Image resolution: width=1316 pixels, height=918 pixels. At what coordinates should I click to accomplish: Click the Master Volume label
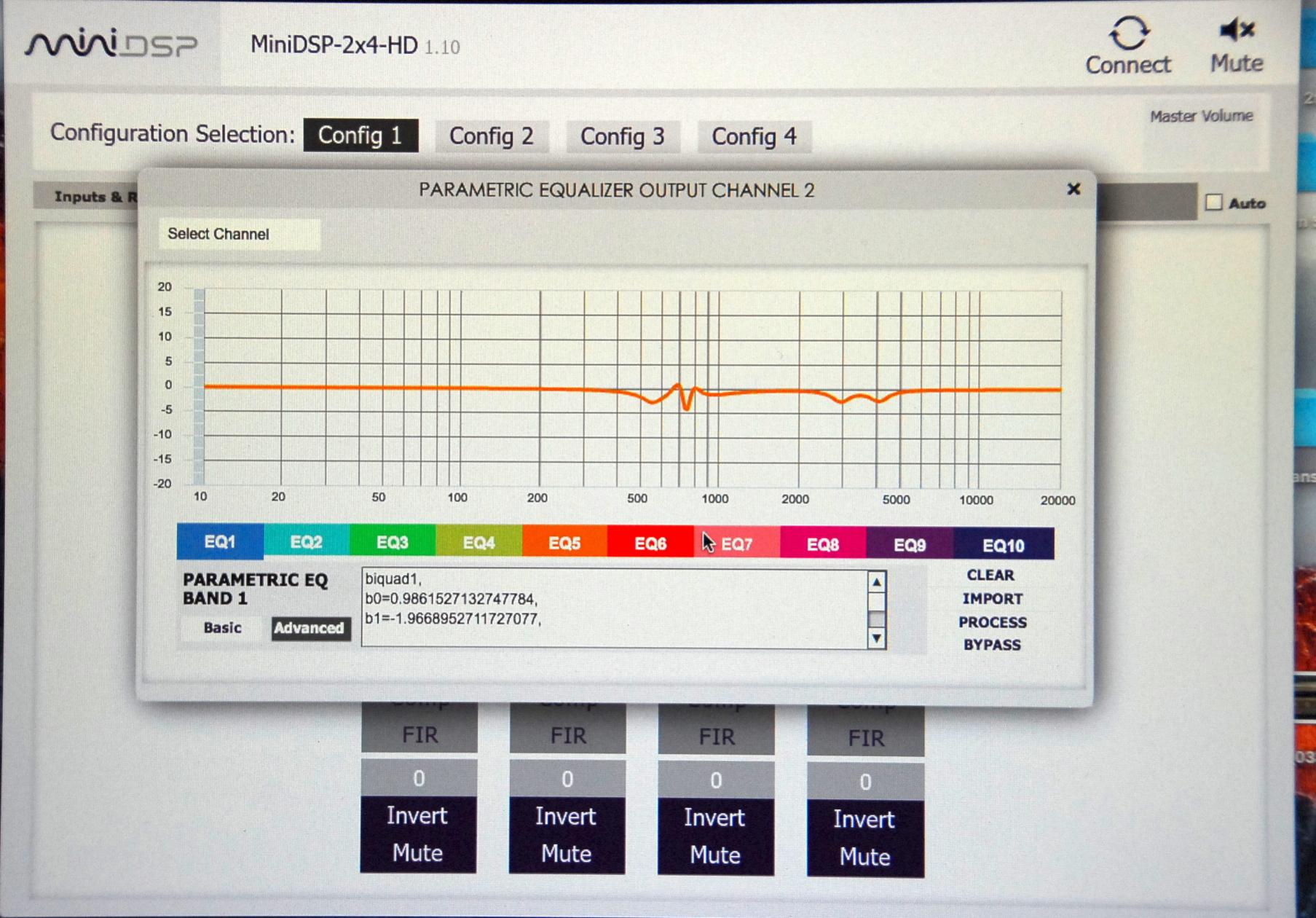click(1202, 116)
